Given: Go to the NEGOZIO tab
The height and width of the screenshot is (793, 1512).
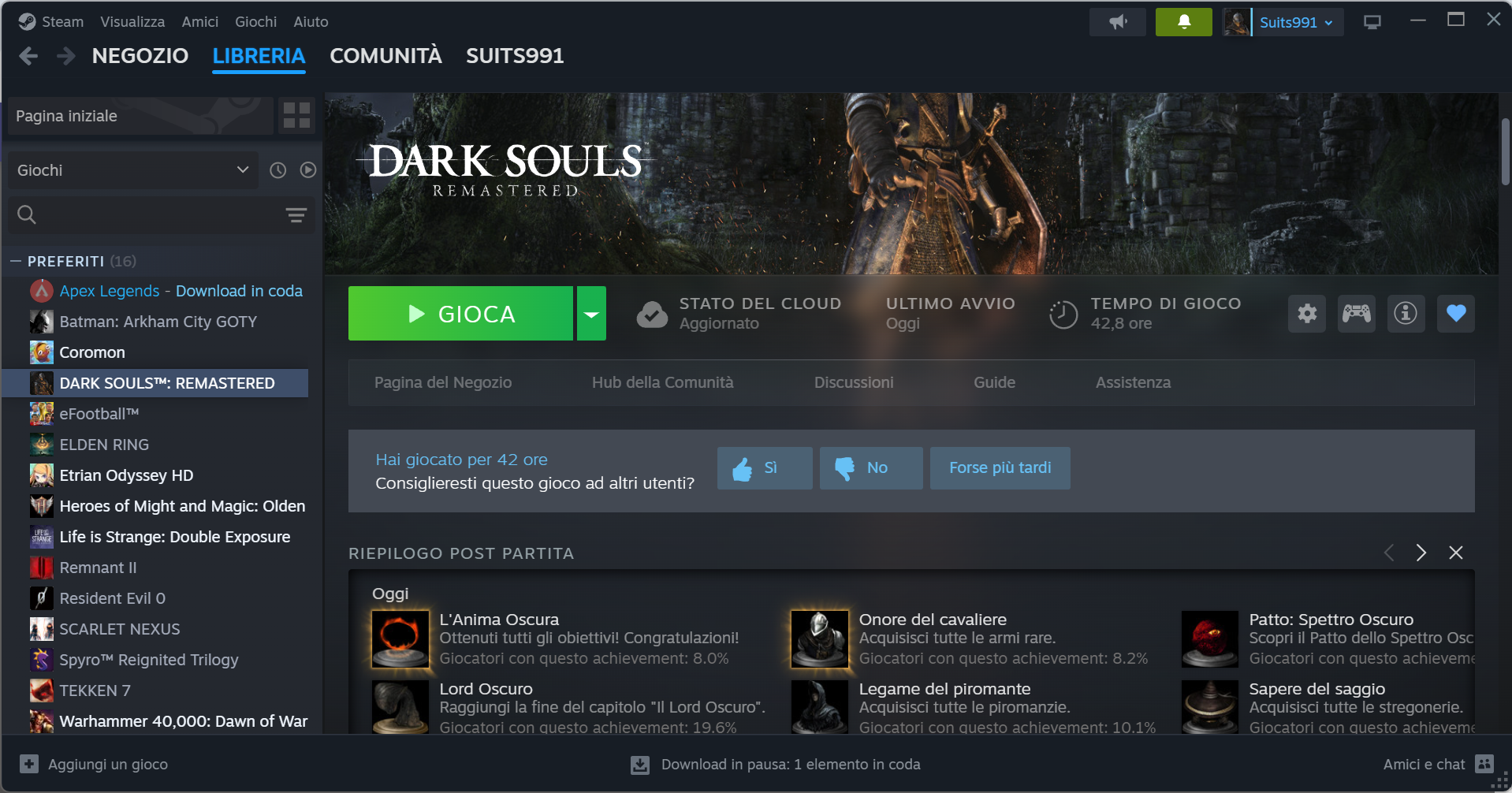Looking at the screenshot, I should point(140,56).
